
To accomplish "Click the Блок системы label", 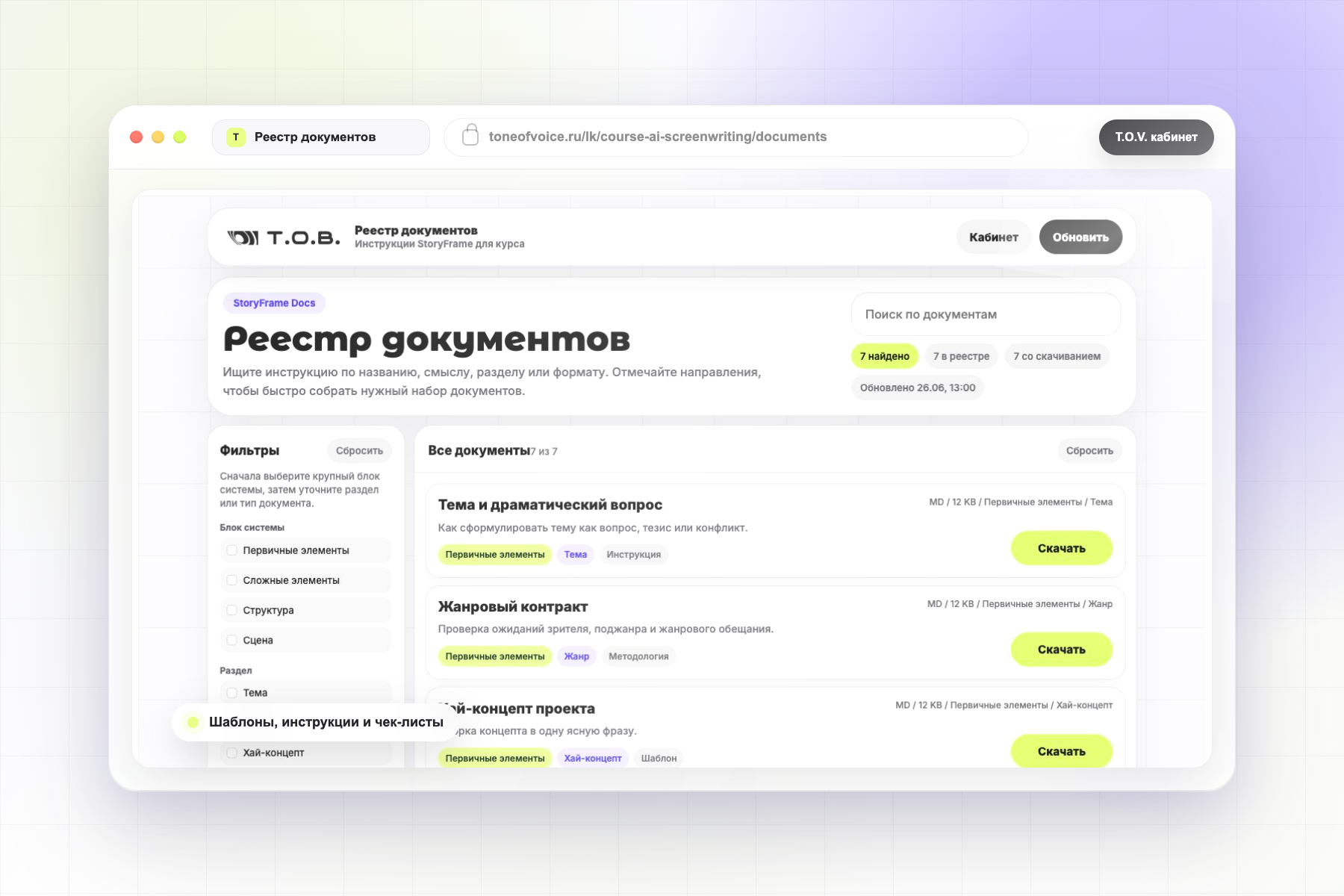I will 252,527.
